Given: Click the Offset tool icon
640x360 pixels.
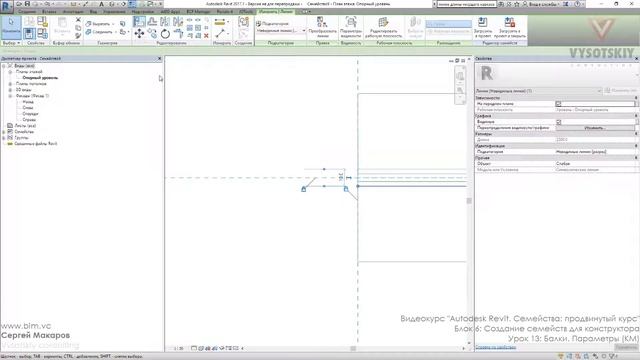Looking at the screenshot, I should (x=152, y=21).
